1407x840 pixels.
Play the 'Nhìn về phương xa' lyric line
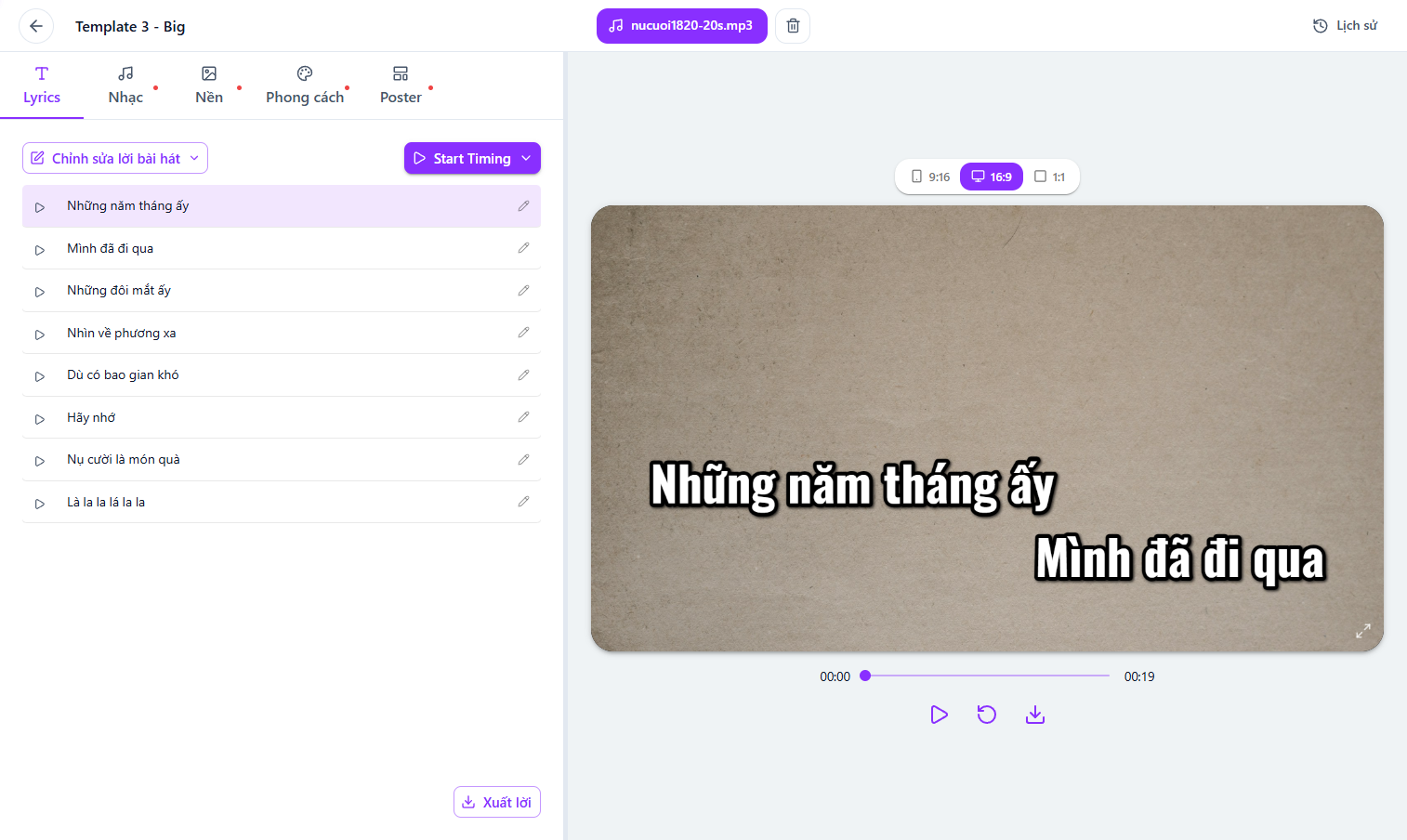pyautogui.click(x=40, y=334)
